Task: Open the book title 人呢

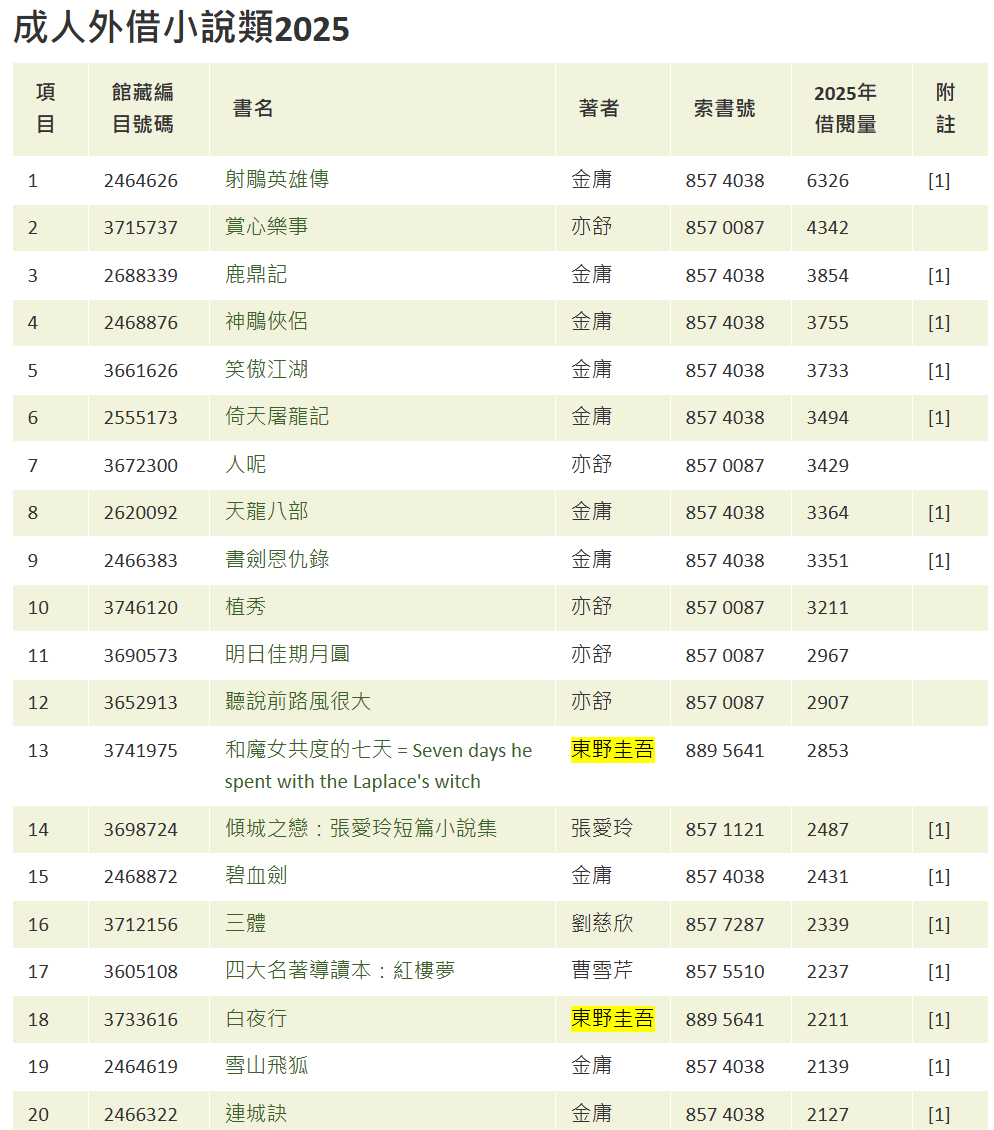Action: pos(245,465)
